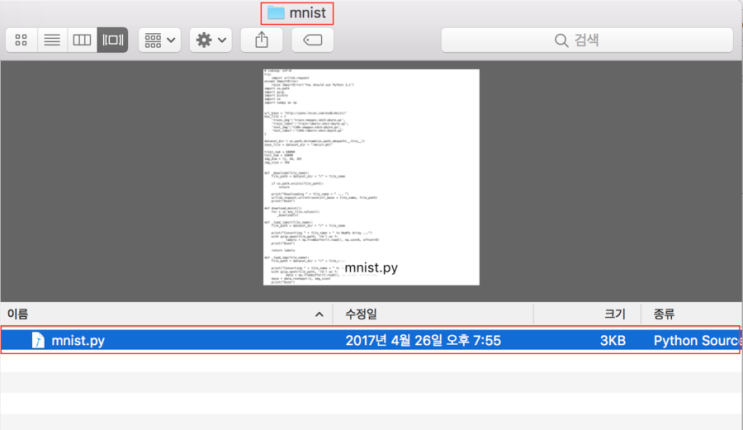Viewport: 743px width, 430px height.
Task: Sort by the 이름 column header
Action: coord(166,314)
